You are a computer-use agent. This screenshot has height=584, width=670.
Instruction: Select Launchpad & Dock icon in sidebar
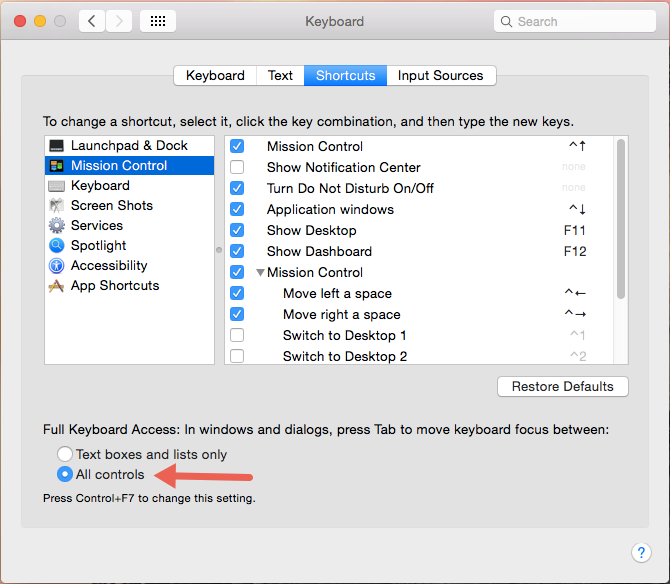coord(57,146)
